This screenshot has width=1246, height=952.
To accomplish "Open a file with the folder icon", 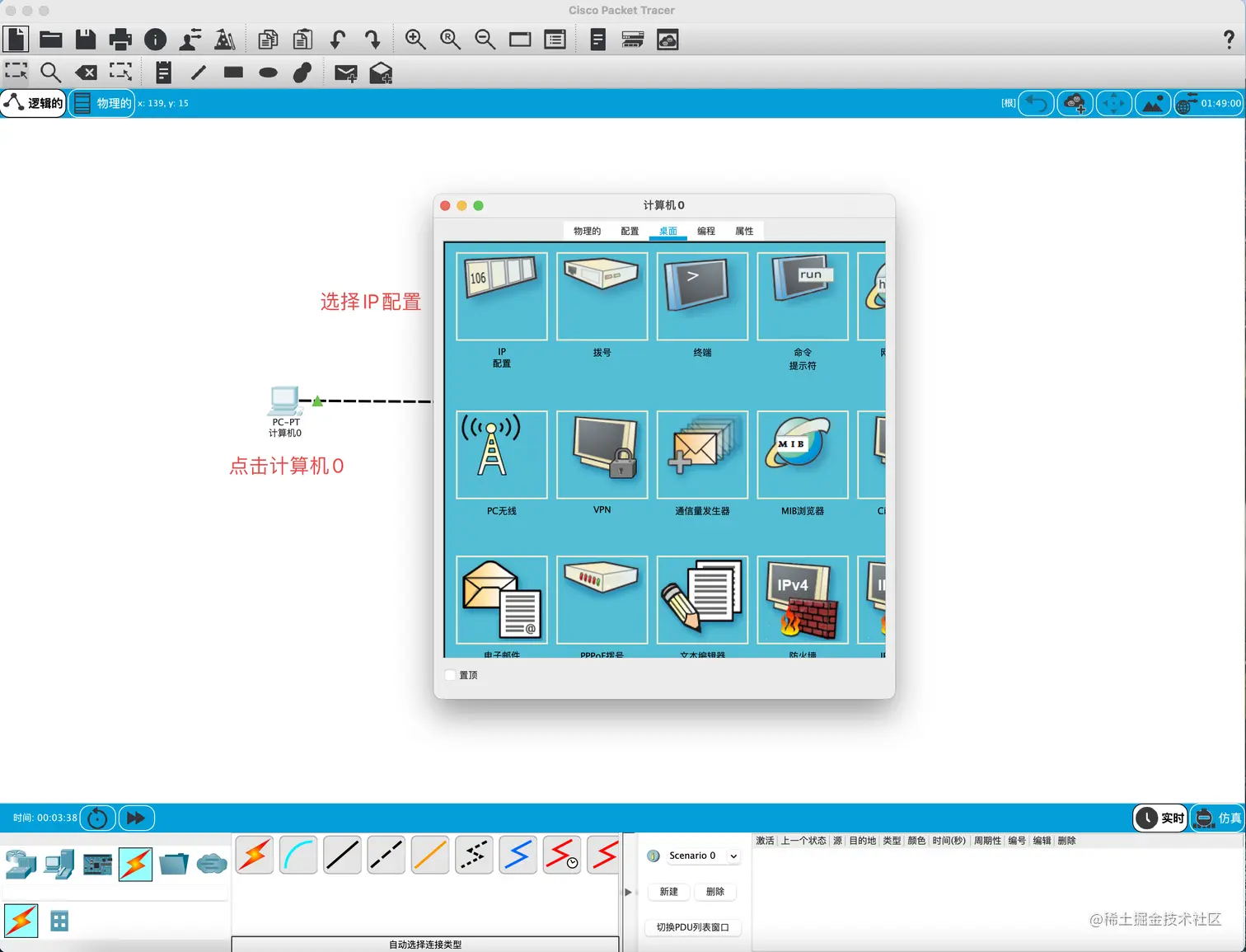I will [x=51, y=40].
